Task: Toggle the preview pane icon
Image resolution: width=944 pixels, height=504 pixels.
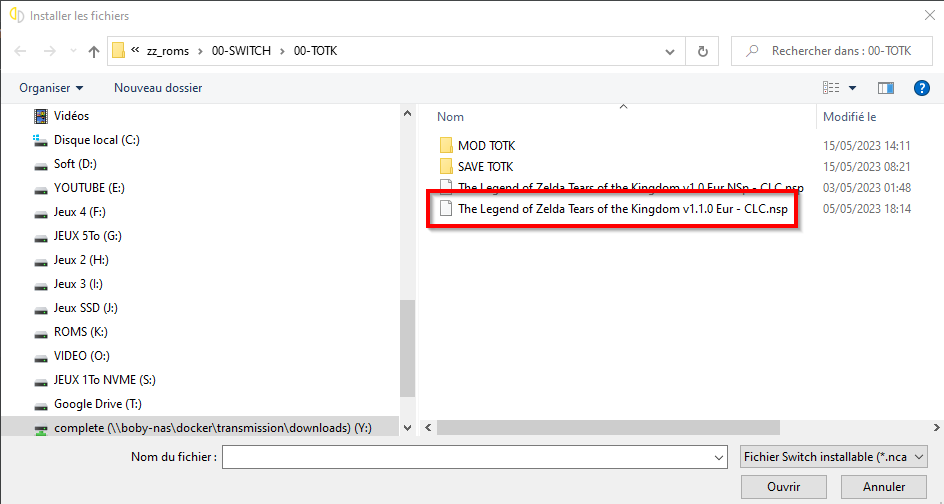Action: 885,88
